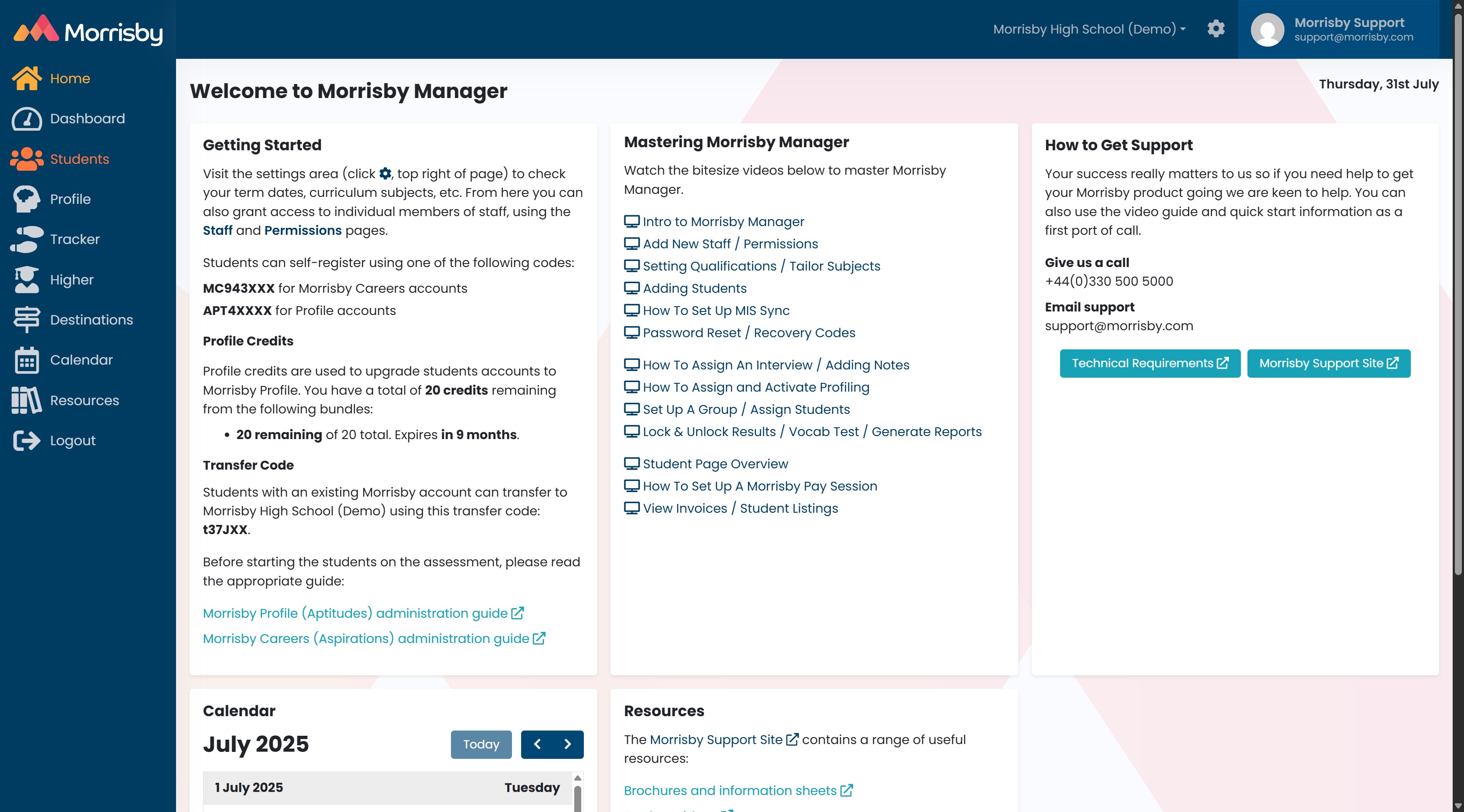Click the Thursday, 31st July date text

tap(1379, 84)
